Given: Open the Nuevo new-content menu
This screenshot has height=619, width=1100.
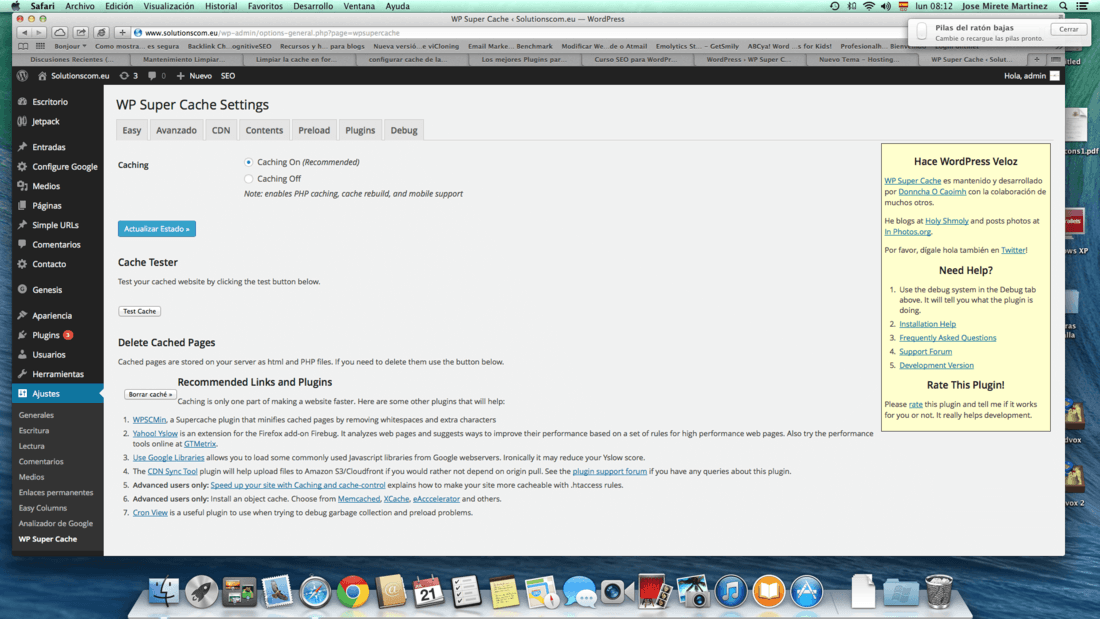Looking at the screenshot, I should [194, 76].
